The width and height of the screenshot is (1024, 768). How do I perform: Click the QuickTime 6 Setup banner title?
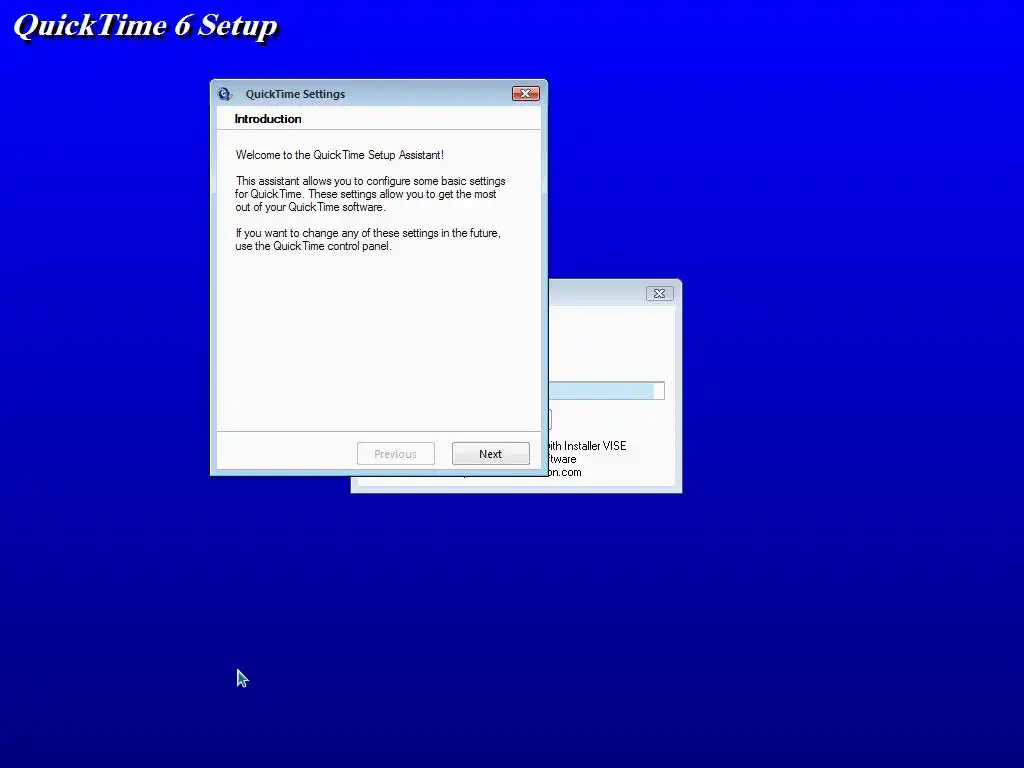(146, 26)
